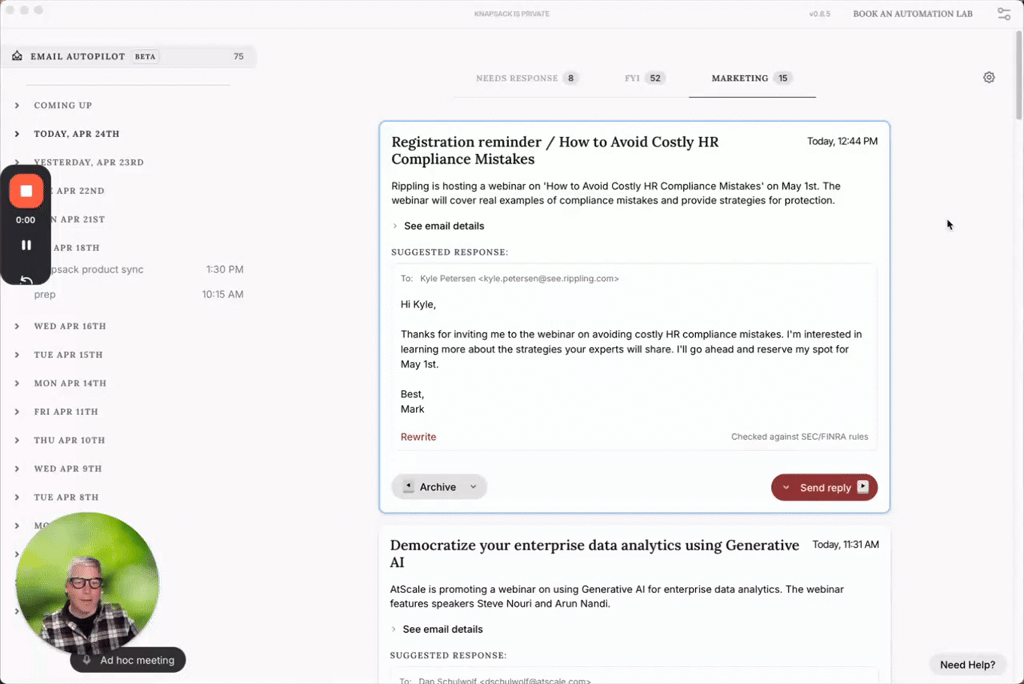Open the 1:30 PM product sync meeting
This screenshot has height=684, width=1024.
(x=138, y=269)
